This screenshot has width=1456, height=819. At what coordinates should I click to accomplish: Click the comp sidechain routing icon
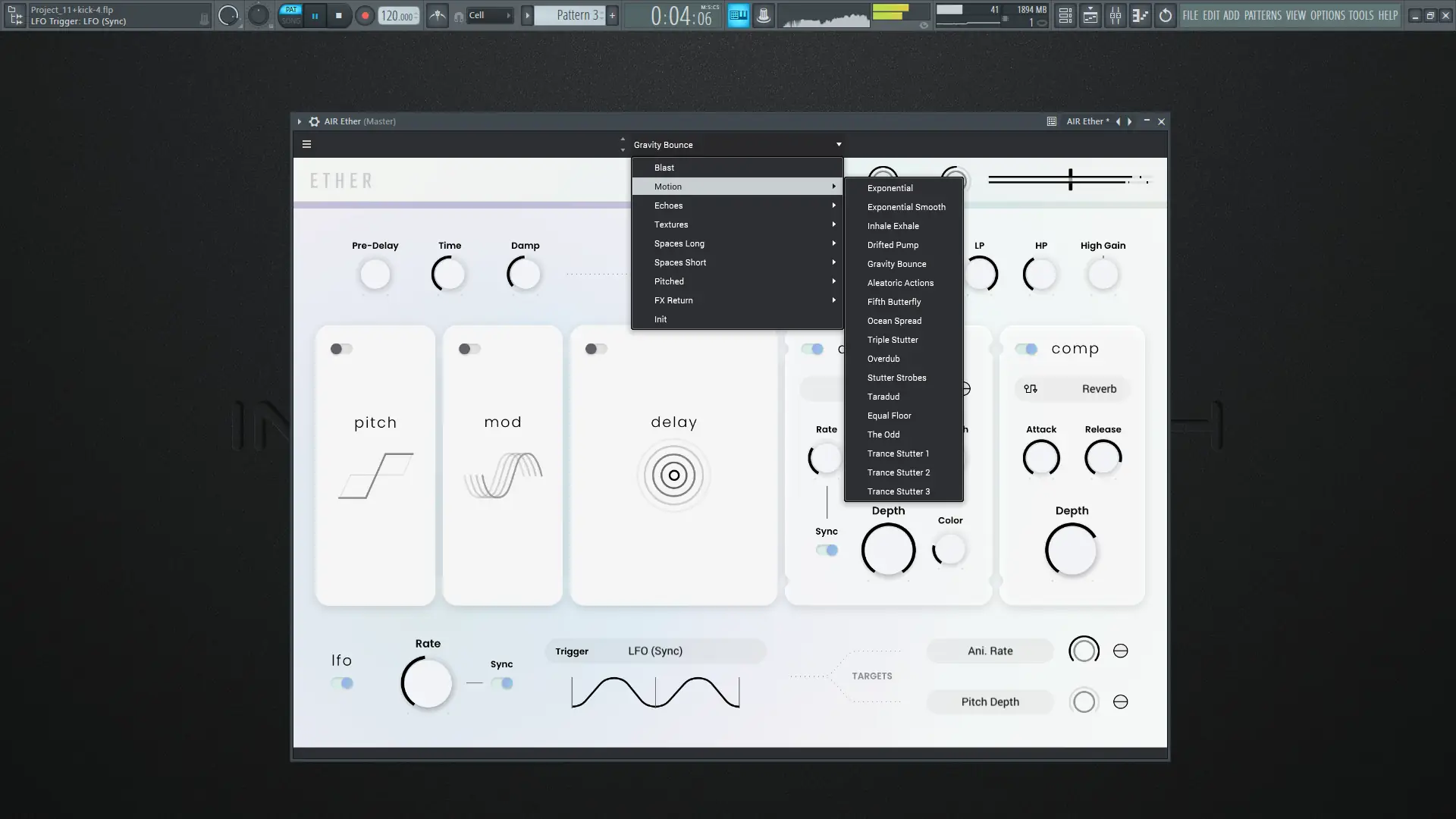pyautogui.click(x=1030, y=389)
